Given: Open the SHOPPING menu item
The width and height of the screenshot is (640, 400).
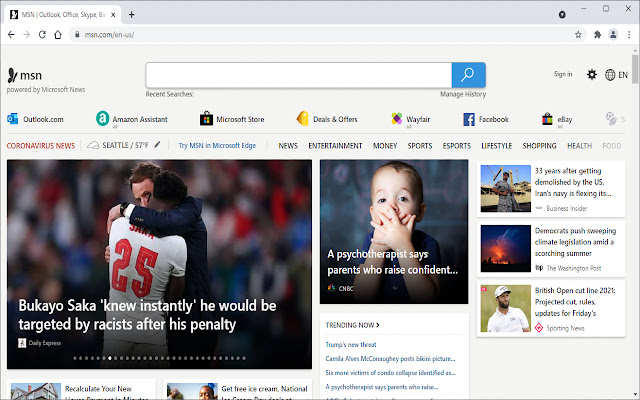Looking at the screenshot, I should point(539,146).
